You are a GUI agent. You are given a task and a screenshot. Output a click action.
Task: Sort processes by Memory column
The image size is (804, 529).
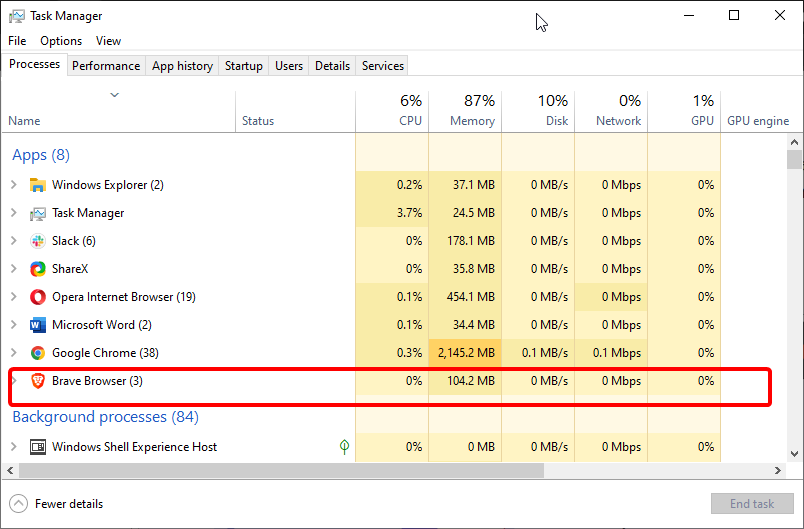pyautogui.click(x=465, y=111)
